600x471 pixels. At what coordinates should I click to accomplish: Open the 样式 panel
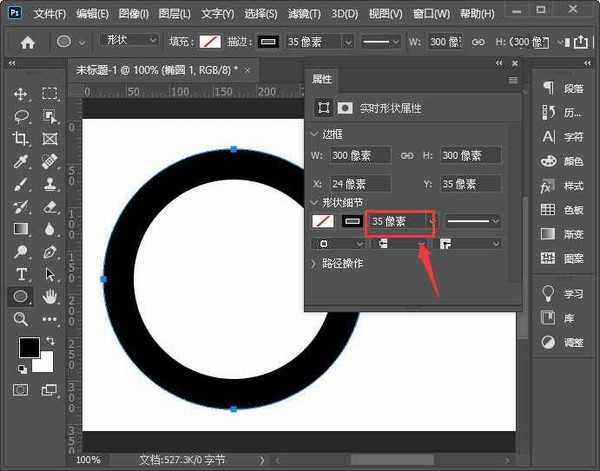pos(563,186)
